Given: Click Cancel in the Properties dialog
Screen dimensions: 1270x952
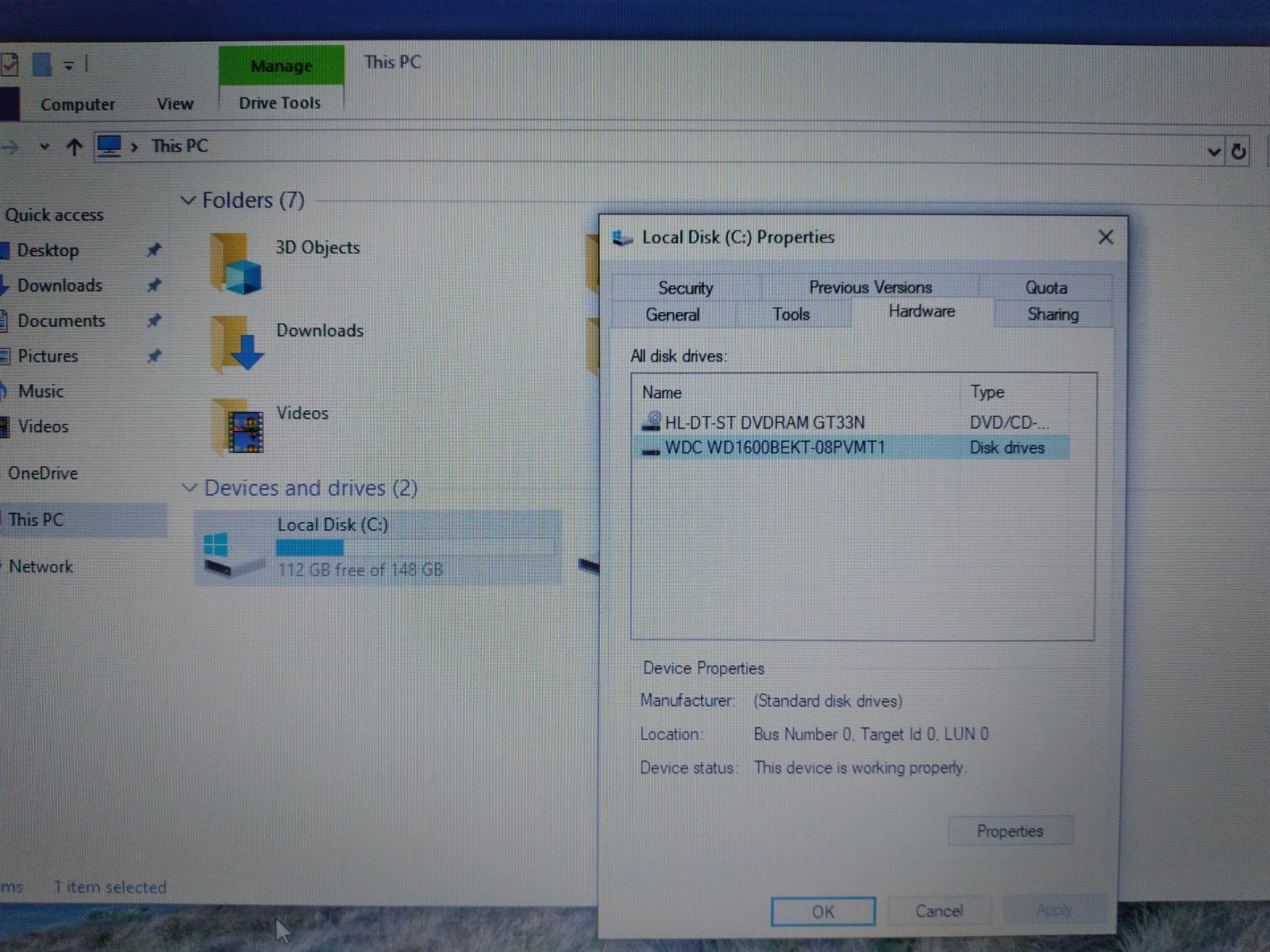Looking at the screenshot, I should click(939, 911).
